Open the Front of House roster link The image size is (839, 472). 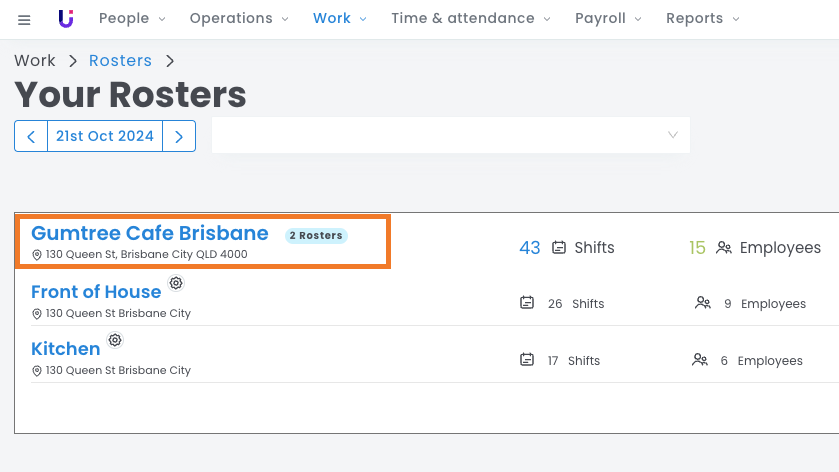[96, 292]
